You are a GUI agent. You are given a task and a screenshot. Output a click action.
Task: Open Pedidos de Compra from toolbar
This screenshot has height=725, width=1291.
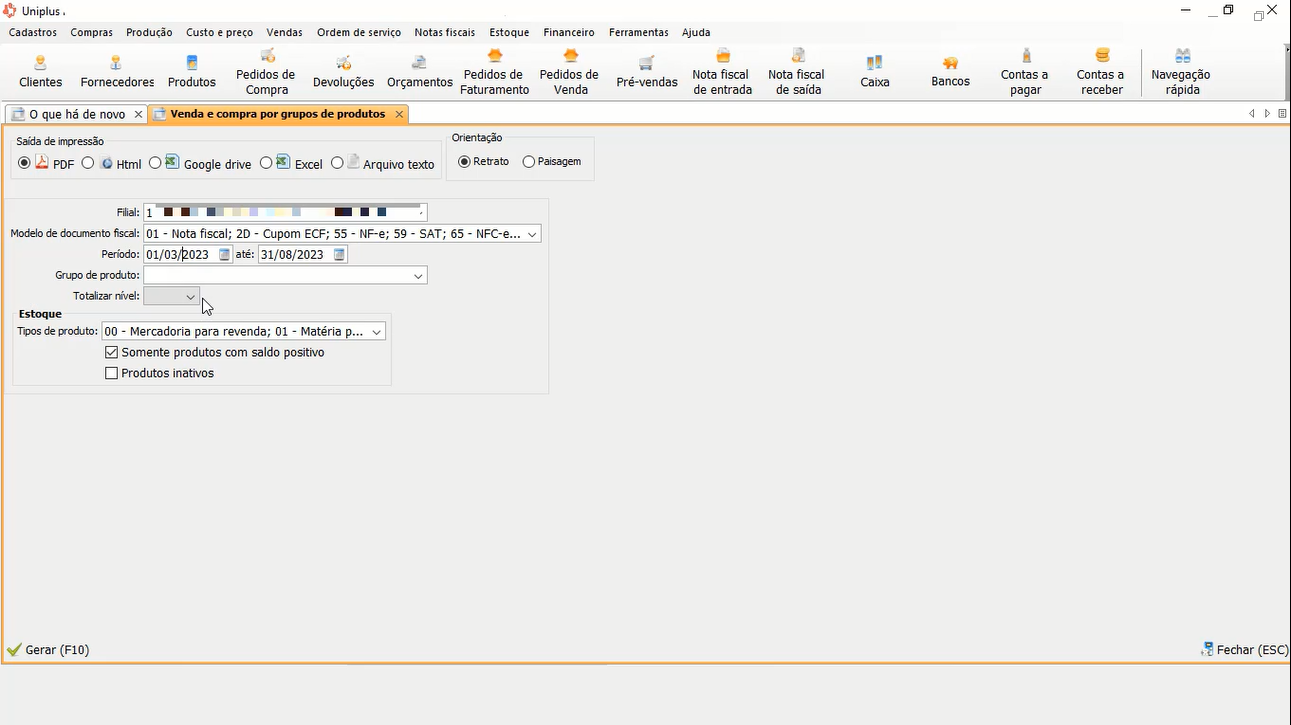pyautogui.click(x=267, y=72)
